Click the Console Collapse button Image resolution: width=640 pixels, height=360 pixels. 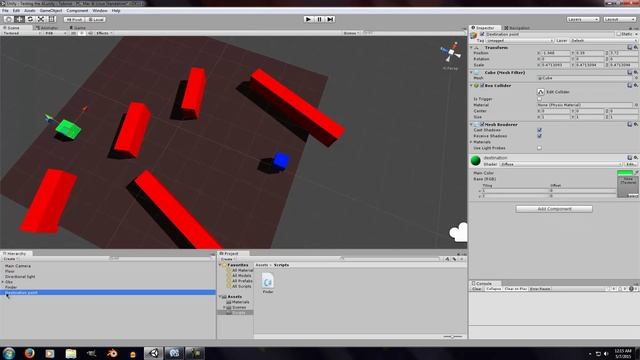(x=493, y=289)
